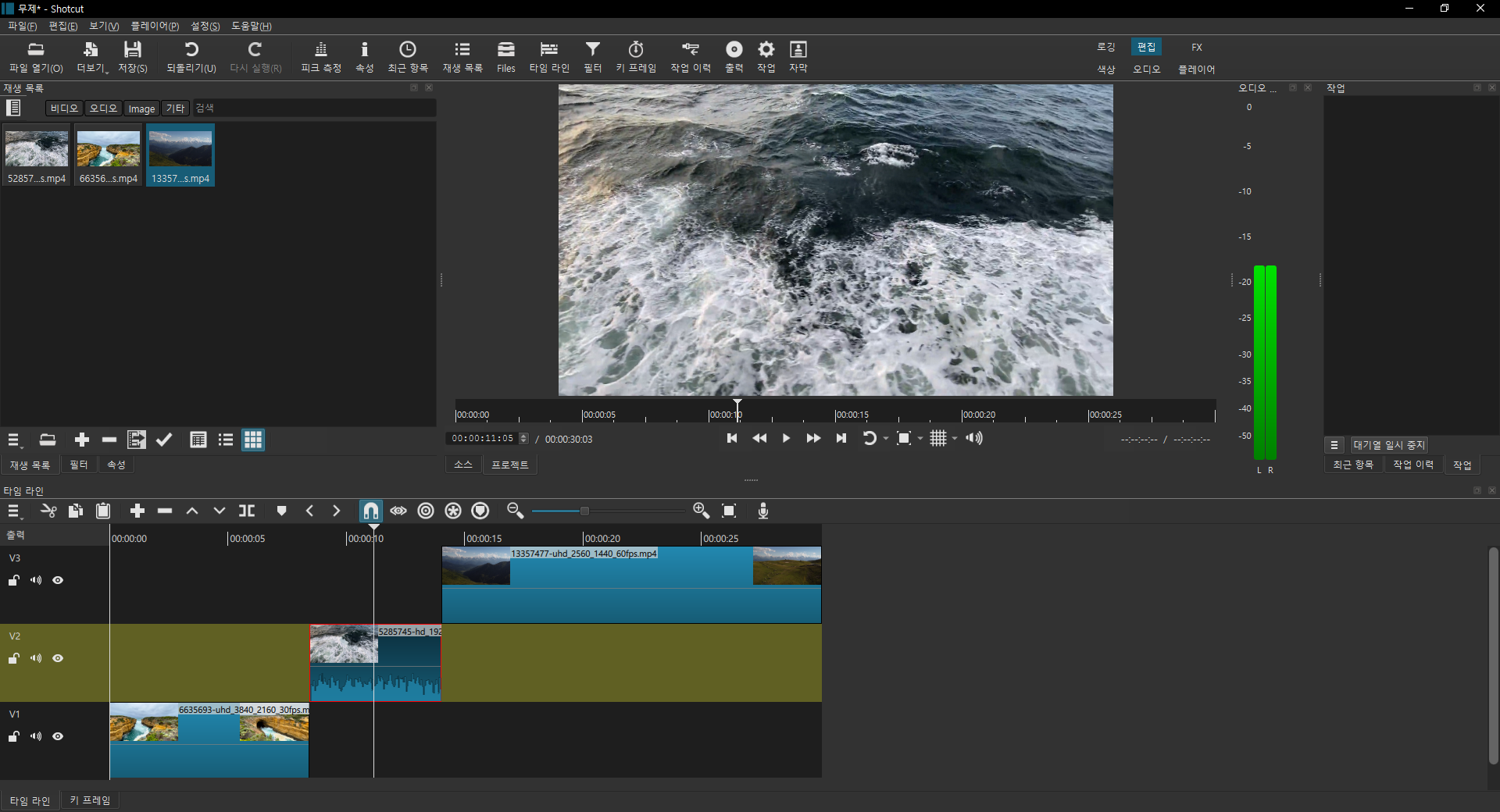The width and height of the screenshot is (1500, 812).
Task: Open the 보기 menu
Action: (104, 26)
